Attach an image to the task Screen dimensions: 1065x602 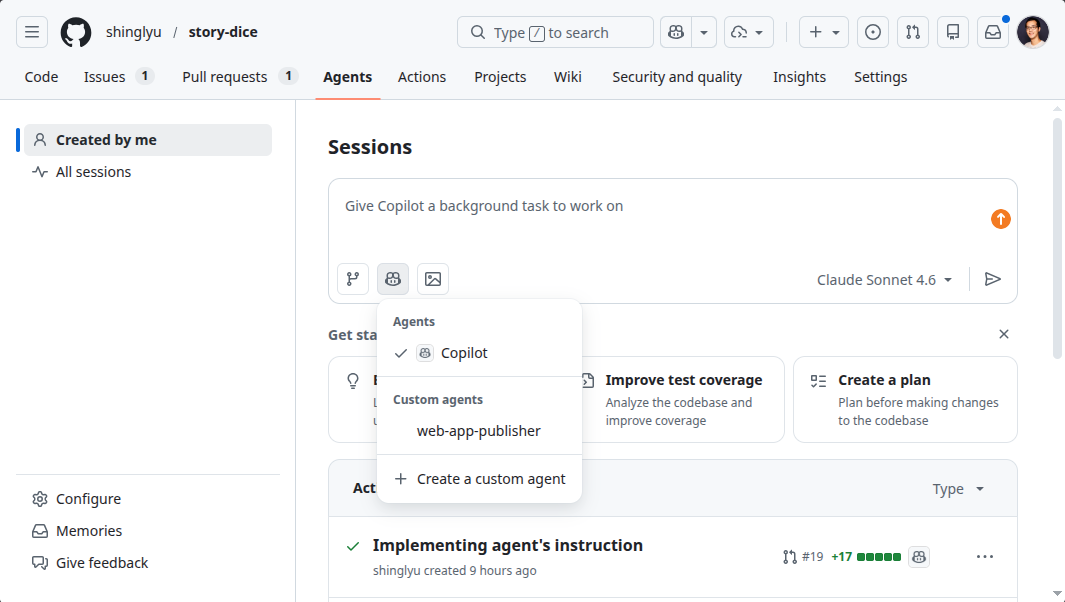[x=433, y=279]
